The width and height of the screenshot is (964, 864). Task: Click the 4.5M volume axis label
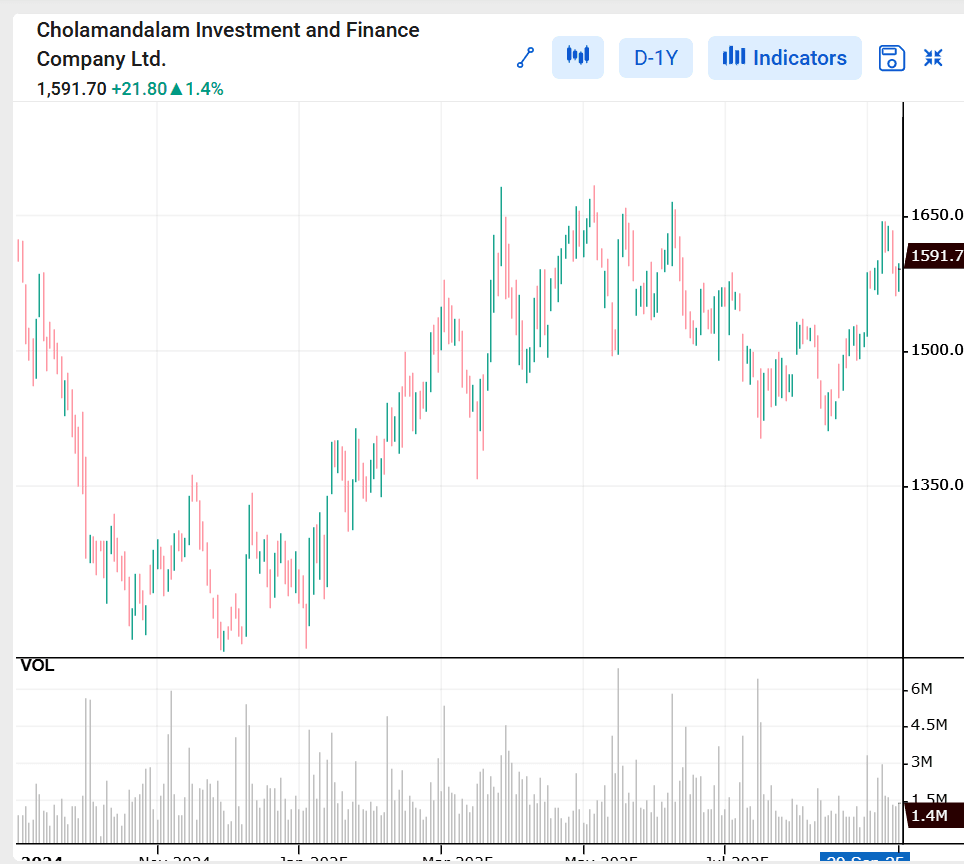point(929,725)
